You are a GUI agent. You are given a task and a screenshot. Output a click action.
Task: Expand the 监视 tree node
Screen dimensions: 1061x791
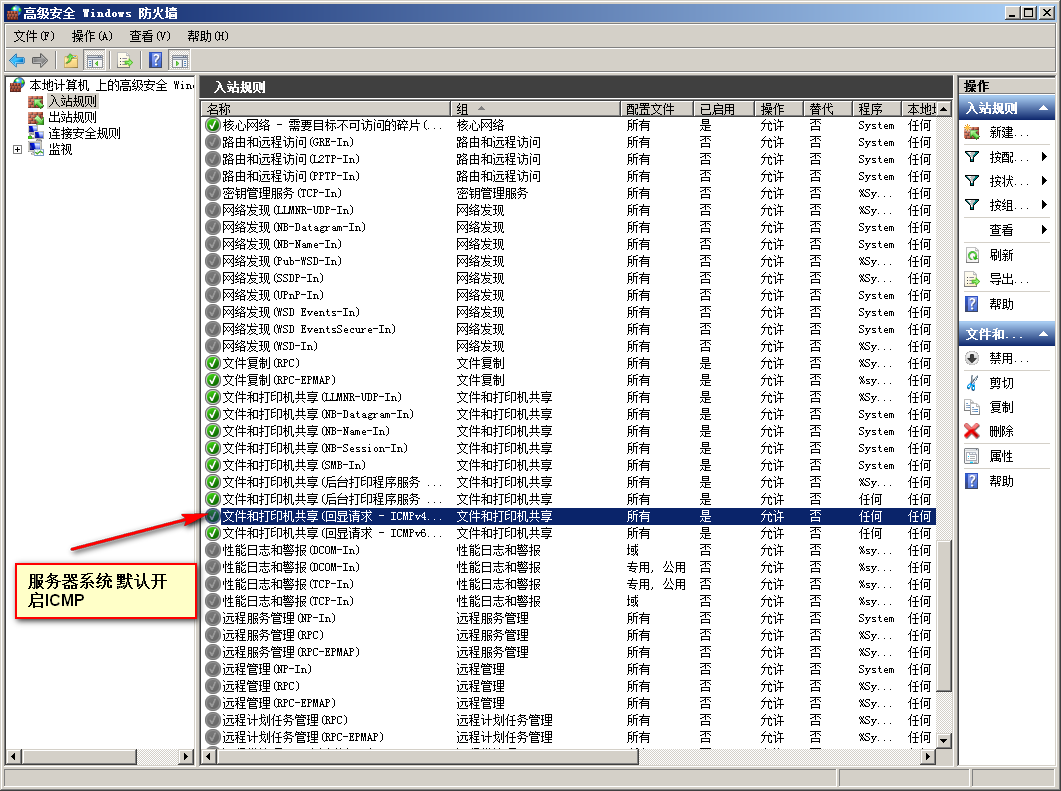(x=17, y=149)
